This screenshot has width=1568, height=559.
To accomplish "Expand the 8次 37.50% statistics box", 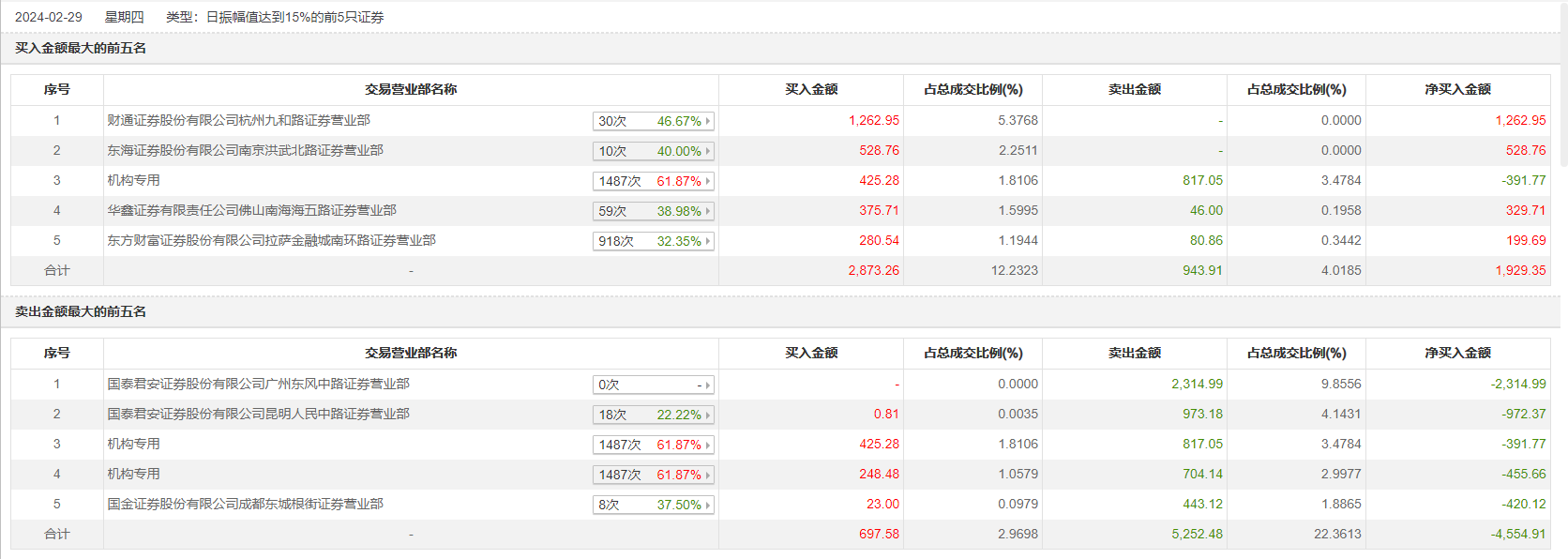I will click(654, 505).
